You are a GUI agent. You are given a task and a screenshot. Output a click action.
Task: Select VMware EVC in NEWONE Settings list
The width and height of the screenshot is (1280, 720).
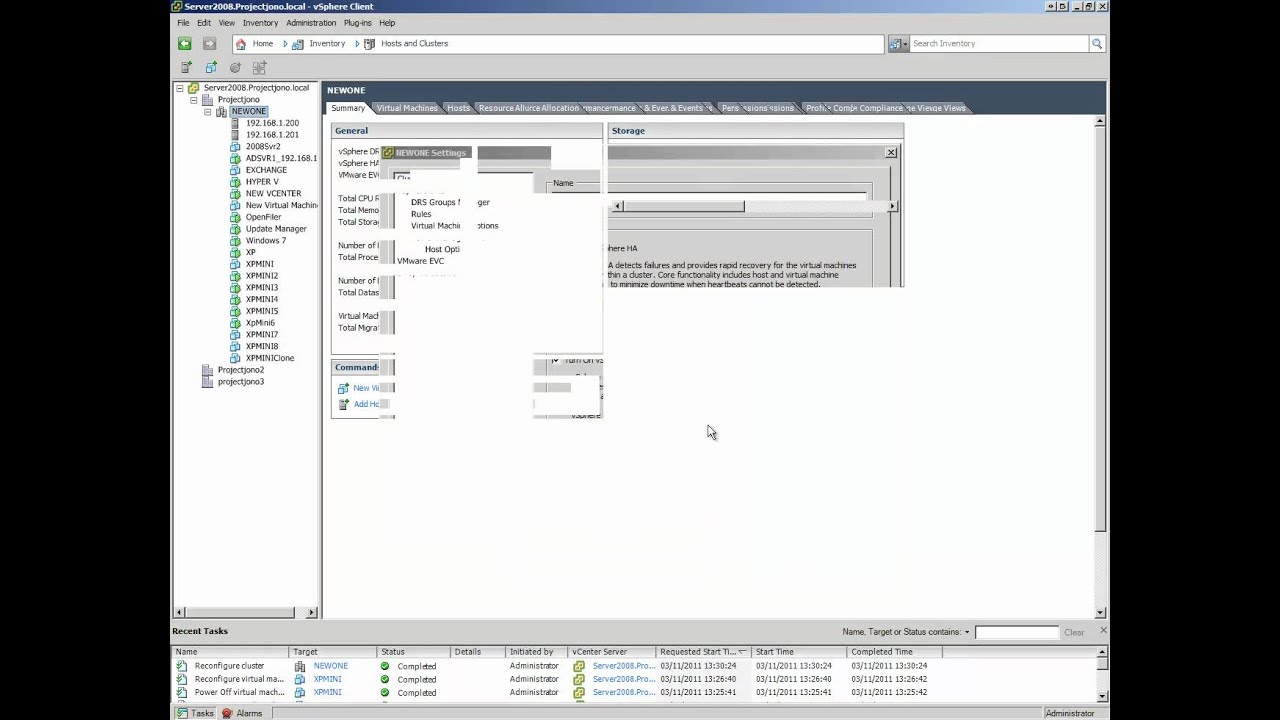[x=421, y=261]
